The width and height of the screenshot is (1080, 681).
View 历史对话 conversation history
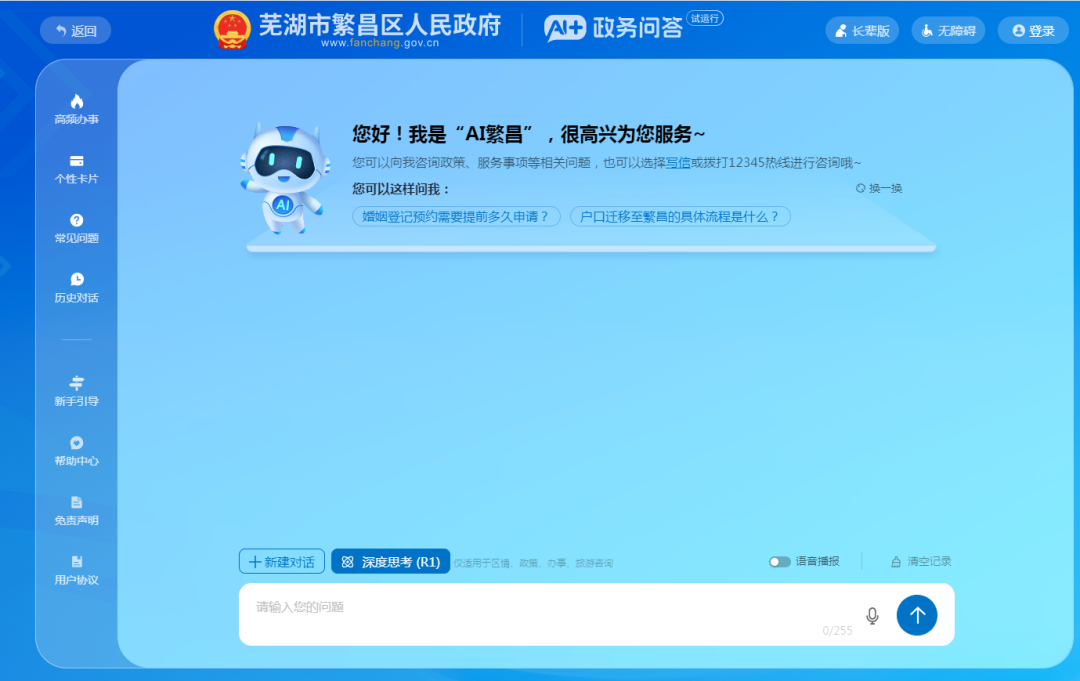click(75, 290)
